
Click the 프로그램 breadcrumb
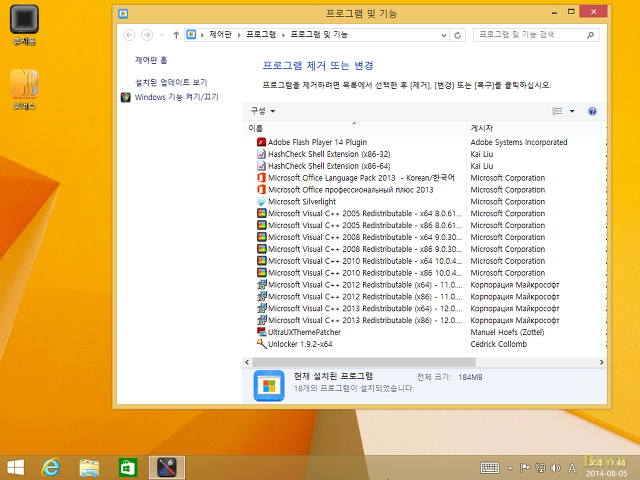[261, 35]
